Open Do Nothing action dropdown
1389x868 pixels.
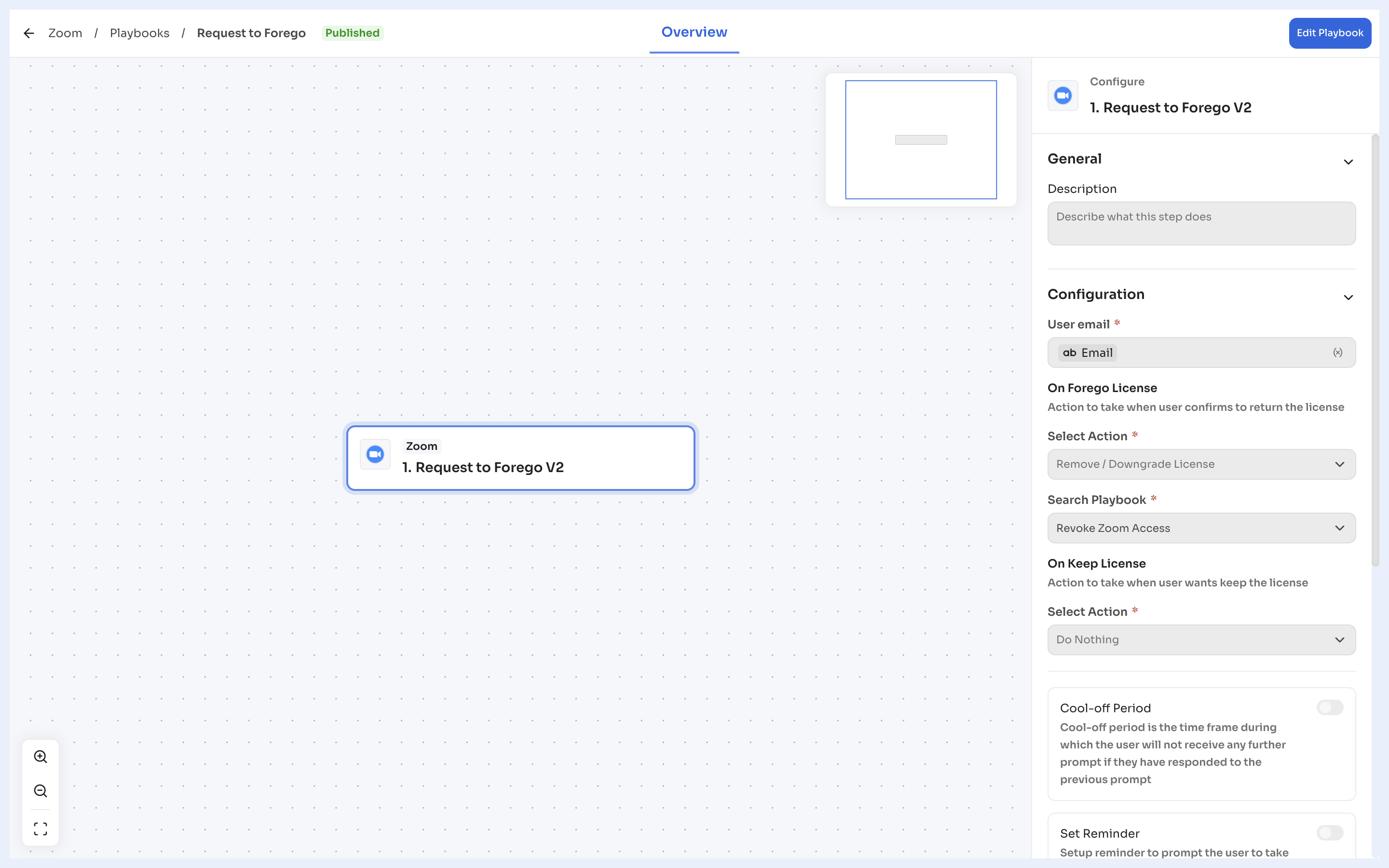(x=1201, y=639)
